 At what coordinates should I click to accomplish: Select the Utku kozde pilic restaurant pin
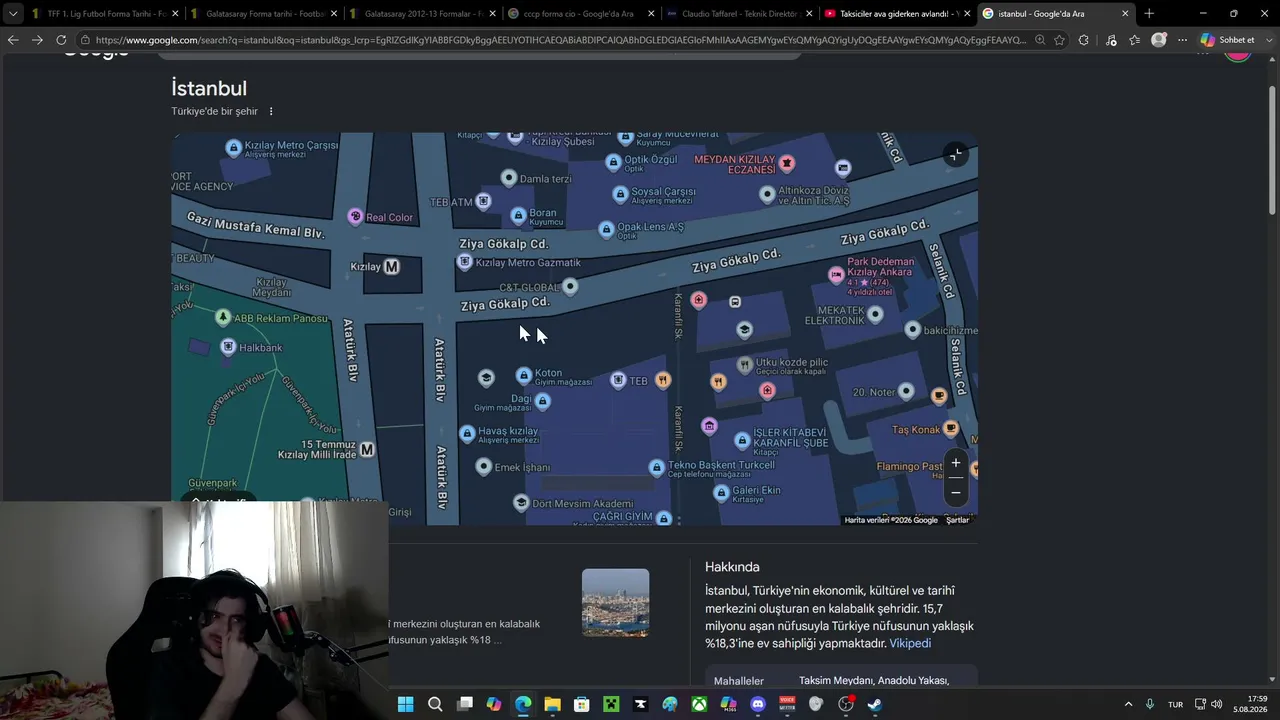(x=744, y=364)
